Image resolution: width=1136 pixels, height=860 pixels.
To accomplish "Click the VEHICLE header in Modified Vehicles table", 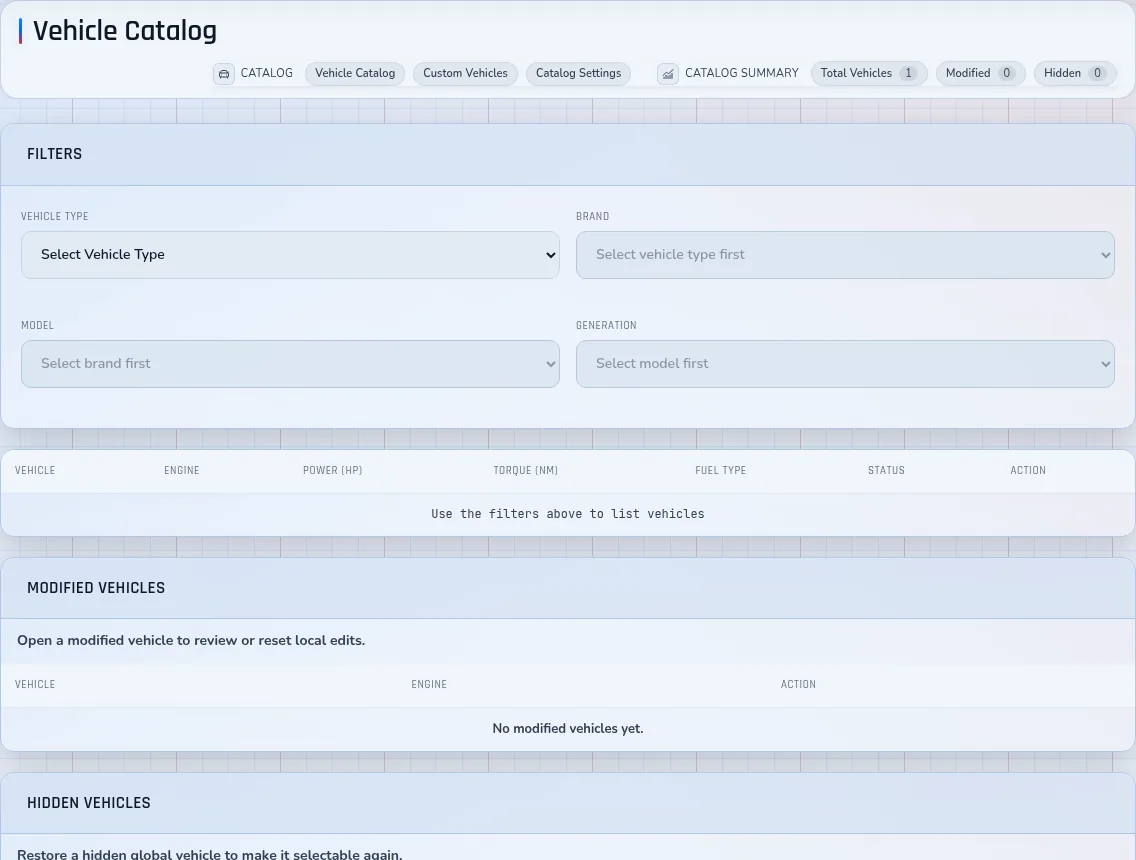I will coord(35,684).
